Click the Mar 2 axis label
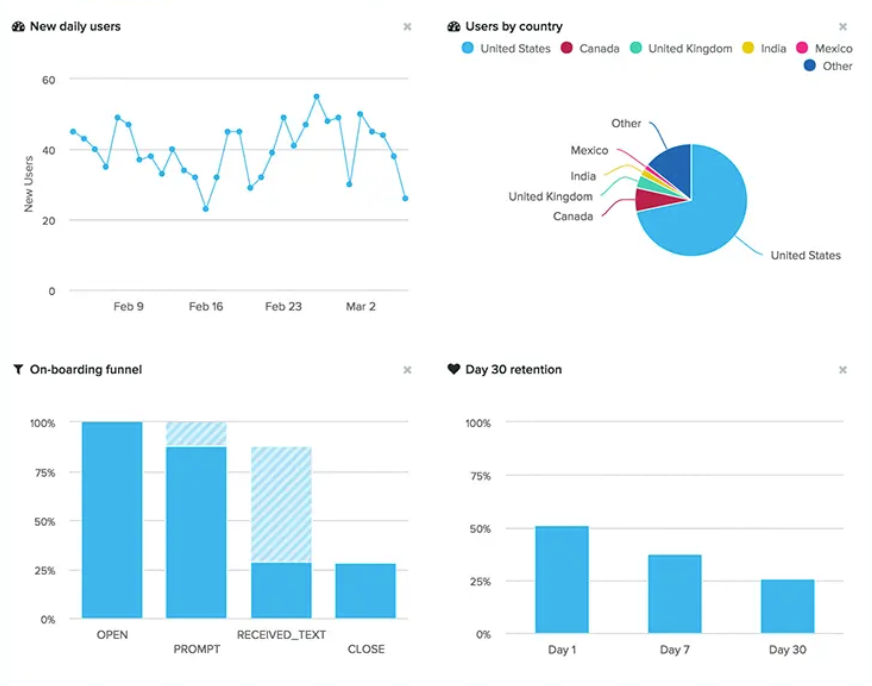Screen dimensions: 872x686 click(x=360, y=306)
